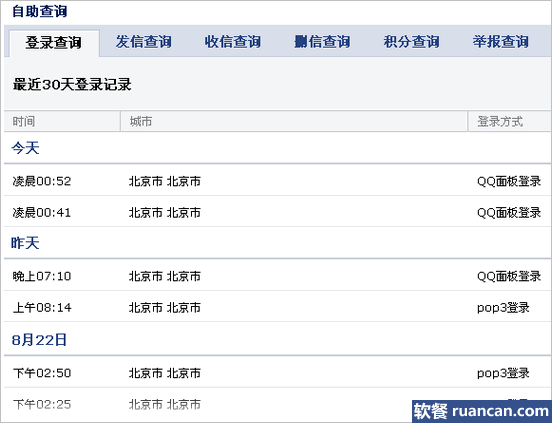This screenshot has height=423, width=552.
Task: Click the 上午08:14 time entry
Action: pyautogui.click(x=42, y=308)
